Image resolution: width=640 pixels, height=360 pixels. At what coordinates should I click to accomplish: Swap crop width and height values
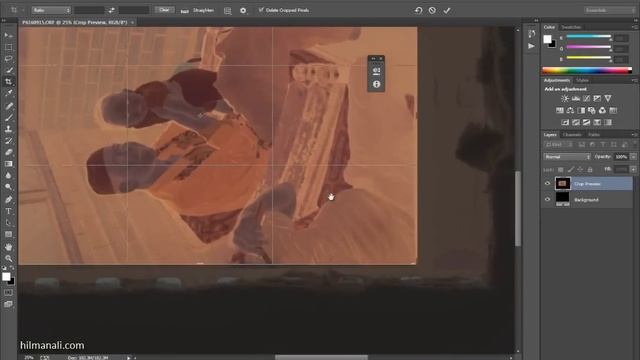coord(111,10)
